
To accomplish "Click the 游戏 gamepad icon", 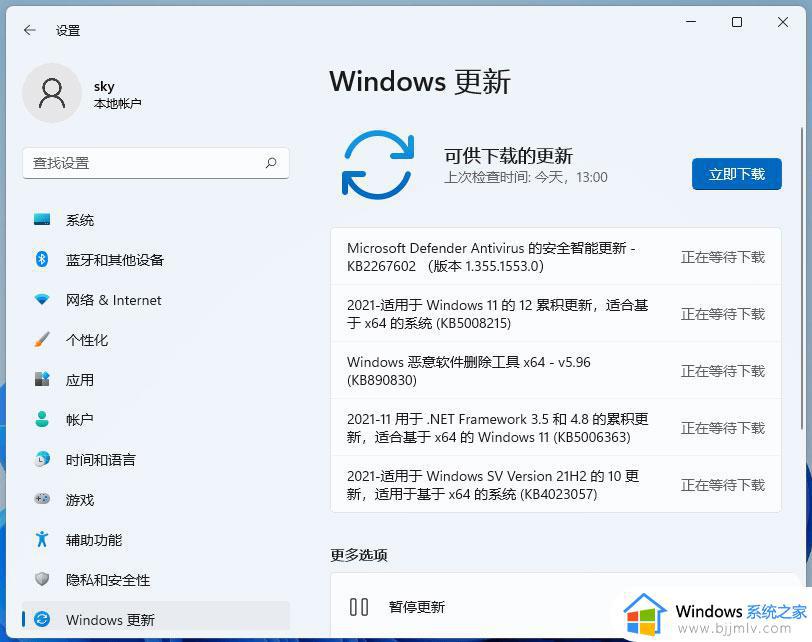I will (x=42, y=499).
